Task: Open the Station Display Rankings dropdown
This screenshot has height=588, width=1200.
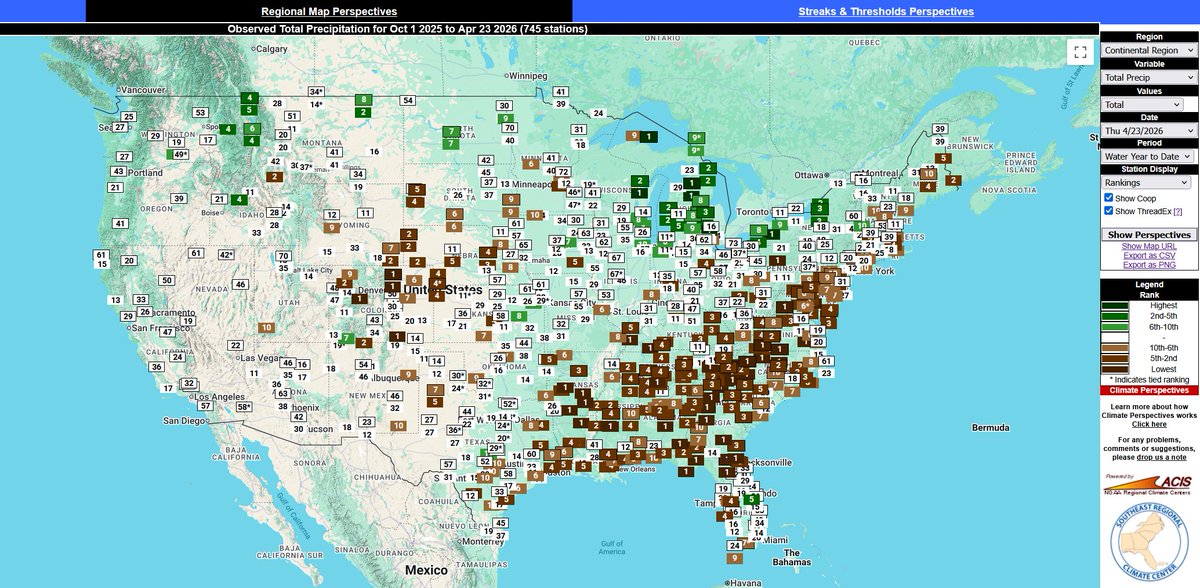Action: tap(1148, 183)
